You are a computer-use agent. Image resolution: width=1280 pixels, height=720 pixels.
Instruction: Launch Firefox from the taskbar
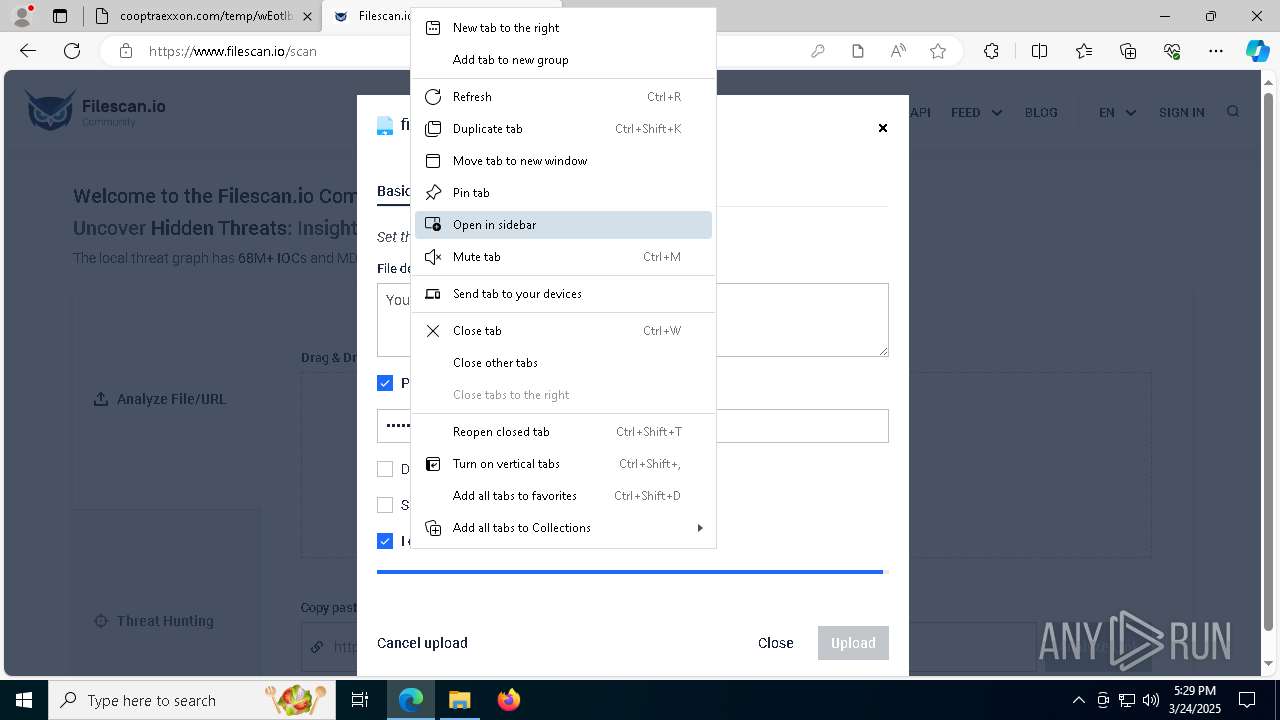[x=509, y=700]
